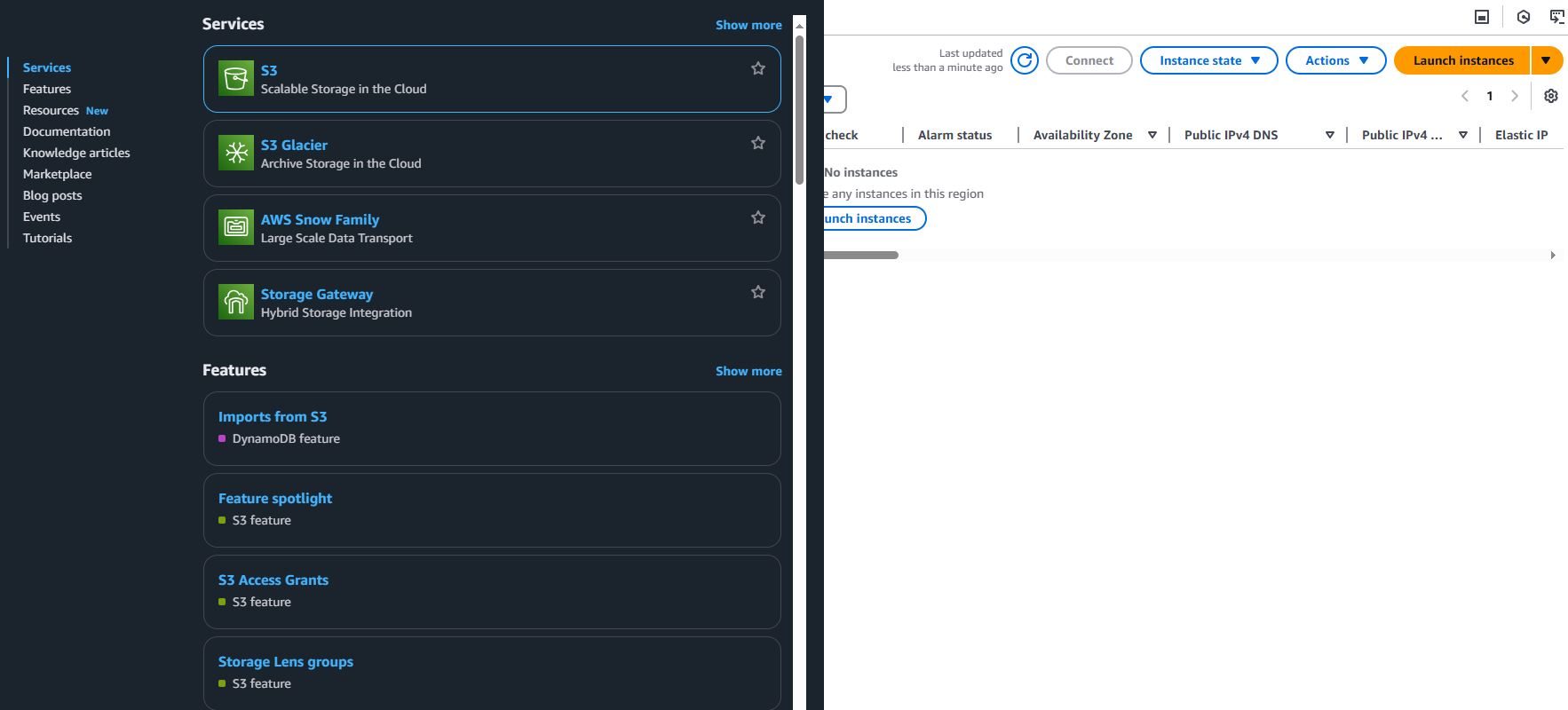Show more Services results

[x=748, y=25]
